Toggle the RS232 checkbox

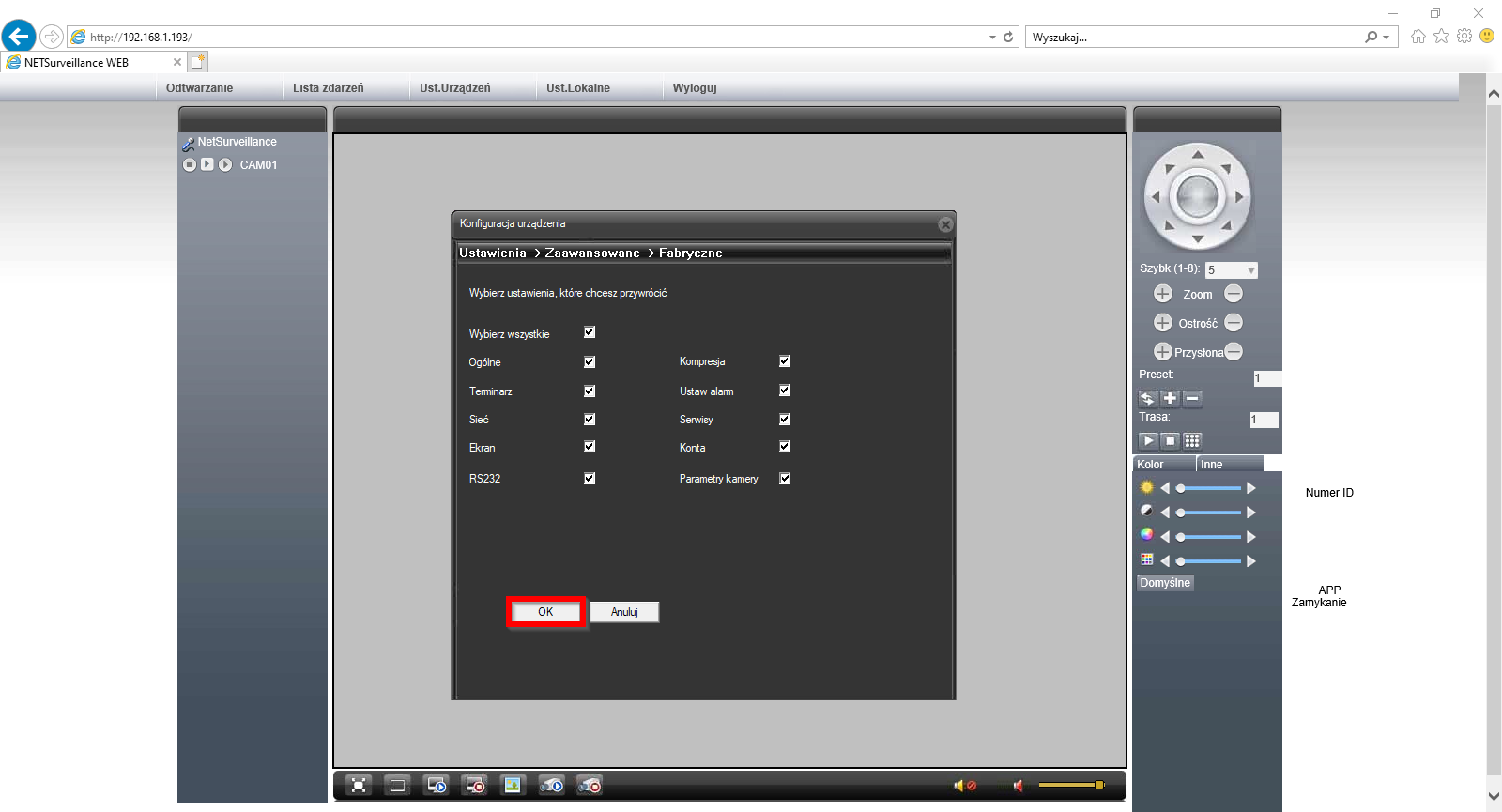[590, 478]
